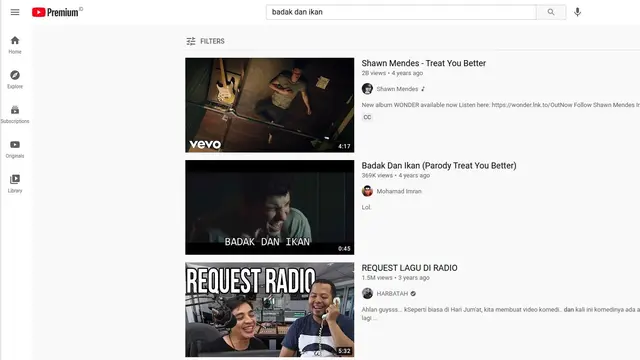Click the magnifier search button
This screenshot has width=640, height=360.
coord(551,12)
